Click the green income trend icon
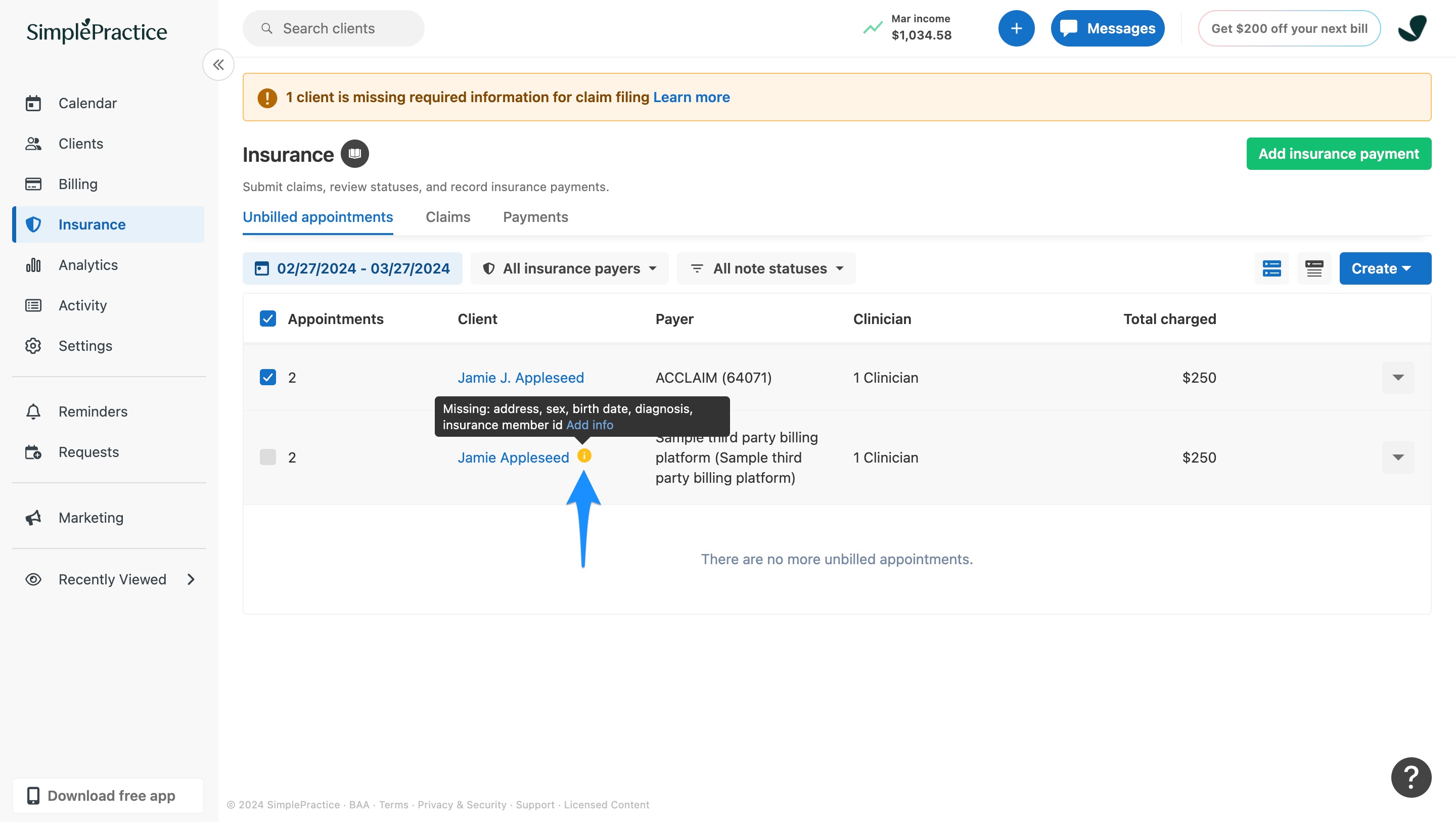This screenshot has height=822, width=1456. tap(872, 28)
